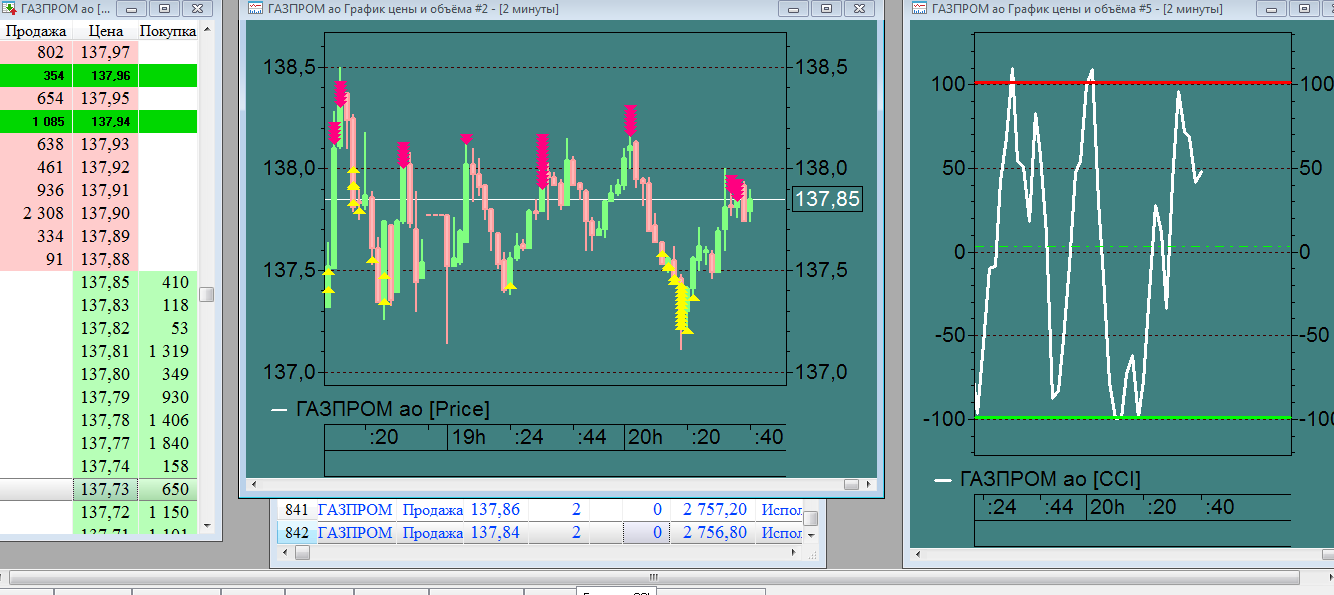Minimize the ГАЗПРОМ order book window
This screenshot has height=595, width=1334.
pyautogui.click(x=132, y=9)
